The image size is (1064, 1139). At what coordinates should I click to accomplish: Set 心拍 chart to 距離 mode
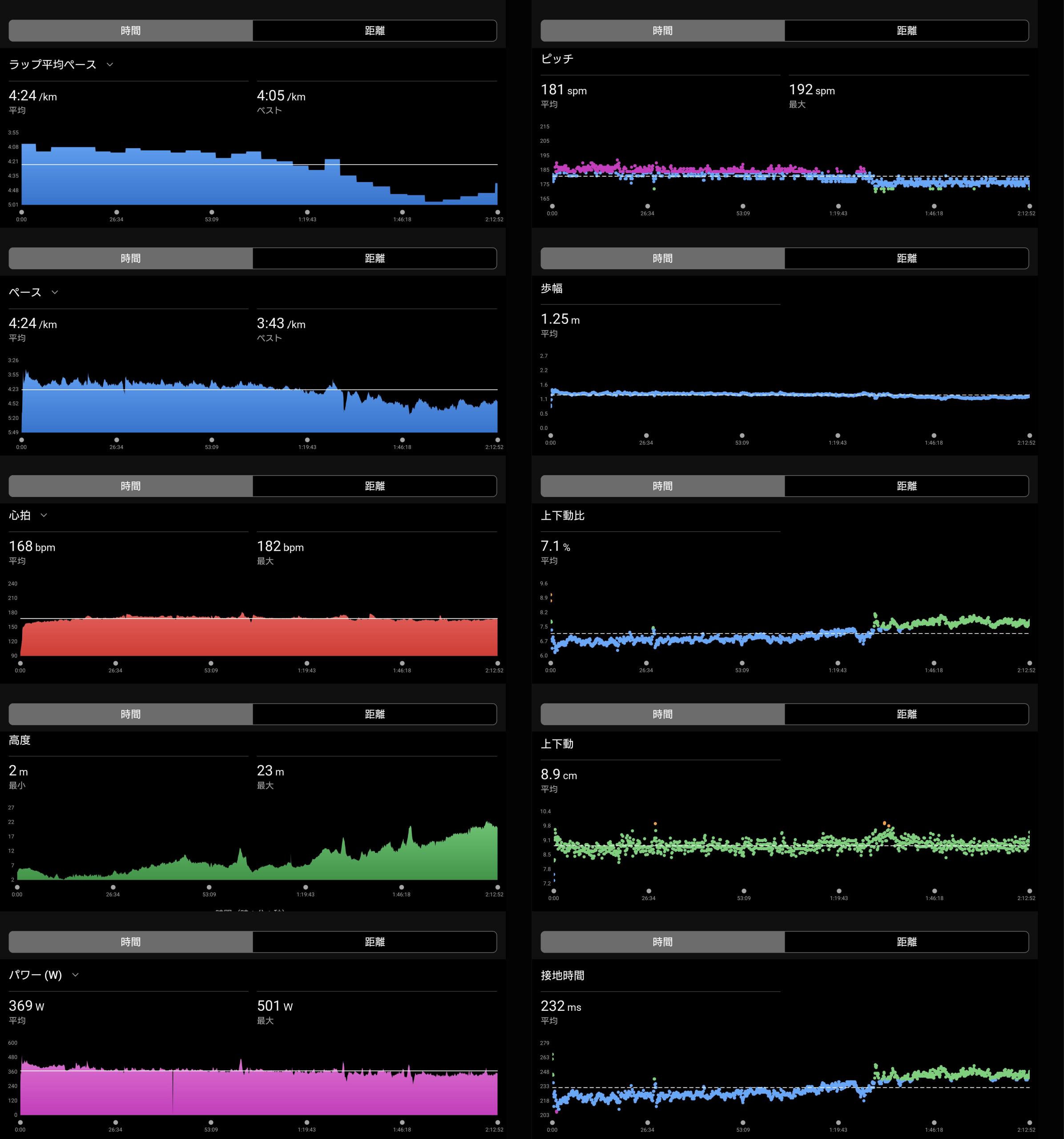[375, 486]
